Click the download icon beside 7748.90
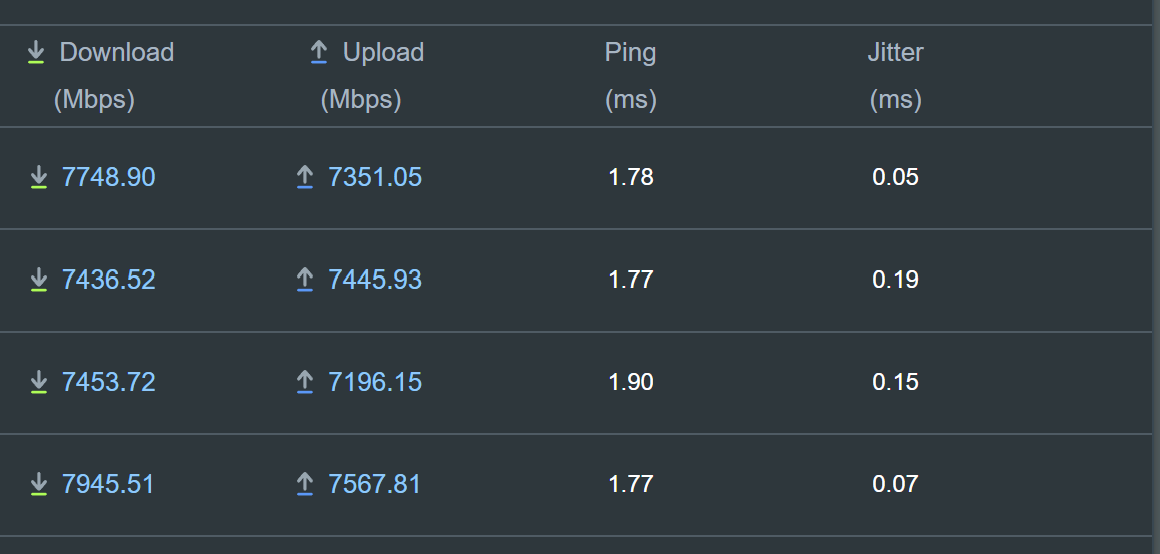1160x554 pixels. [39, 178]
